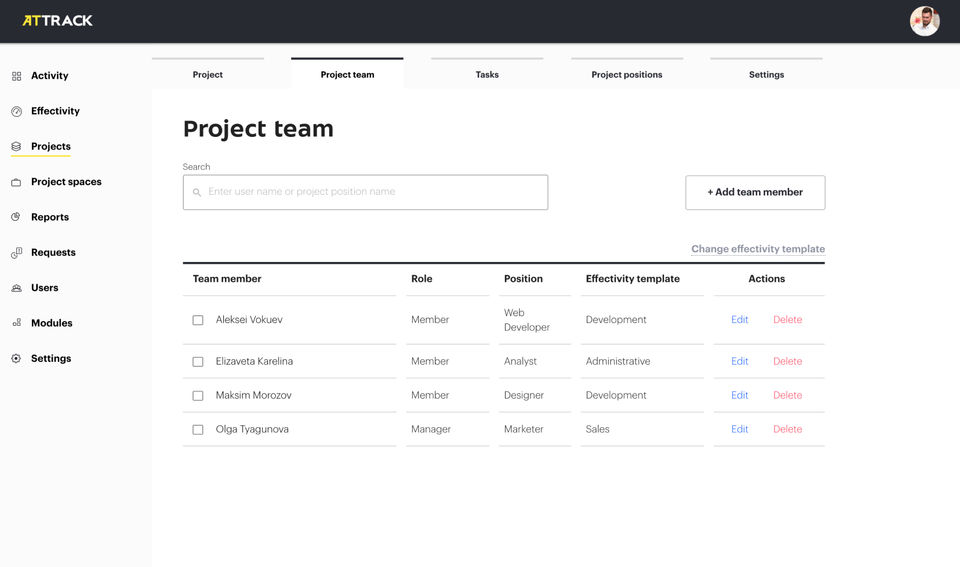Click the Project spaces briefcase icon
The width and height of the screenshot is (960, 567).
pos(17,182)
